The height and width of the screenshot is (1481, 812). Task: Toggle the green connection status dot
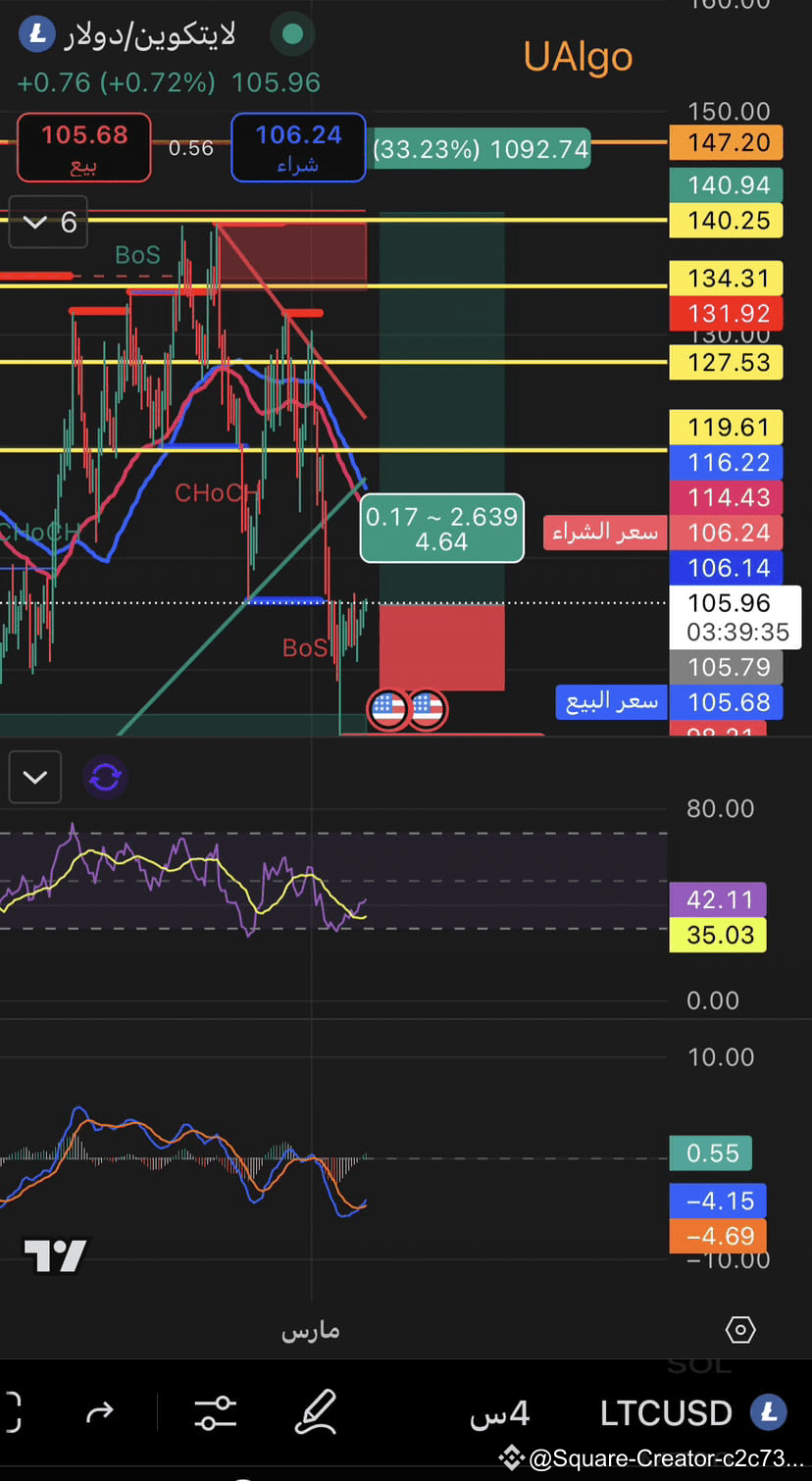coord(291,33)
